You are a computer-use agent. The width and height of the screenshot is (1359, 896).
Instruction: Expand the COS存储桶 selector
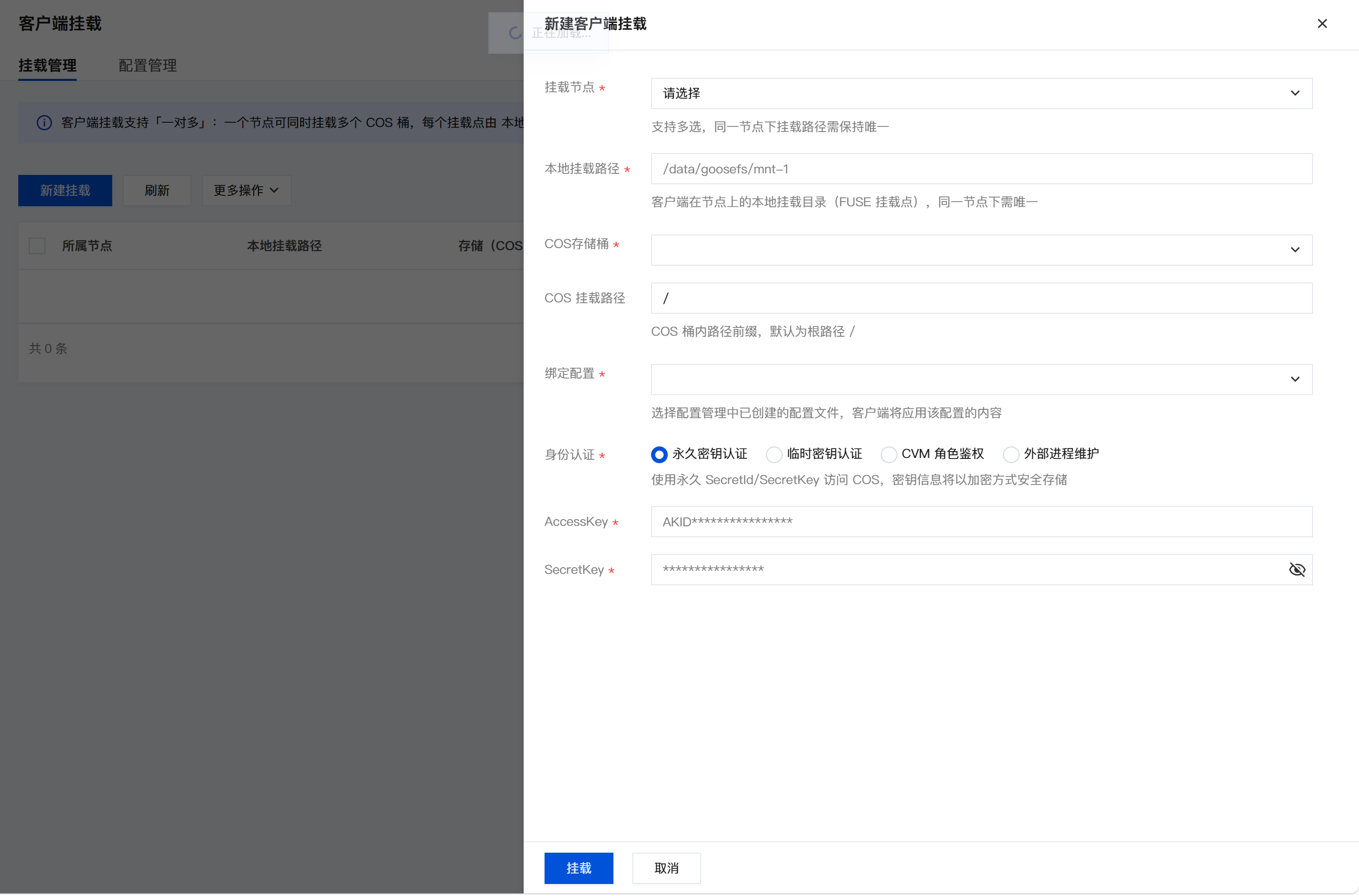(x=982, y=250)
